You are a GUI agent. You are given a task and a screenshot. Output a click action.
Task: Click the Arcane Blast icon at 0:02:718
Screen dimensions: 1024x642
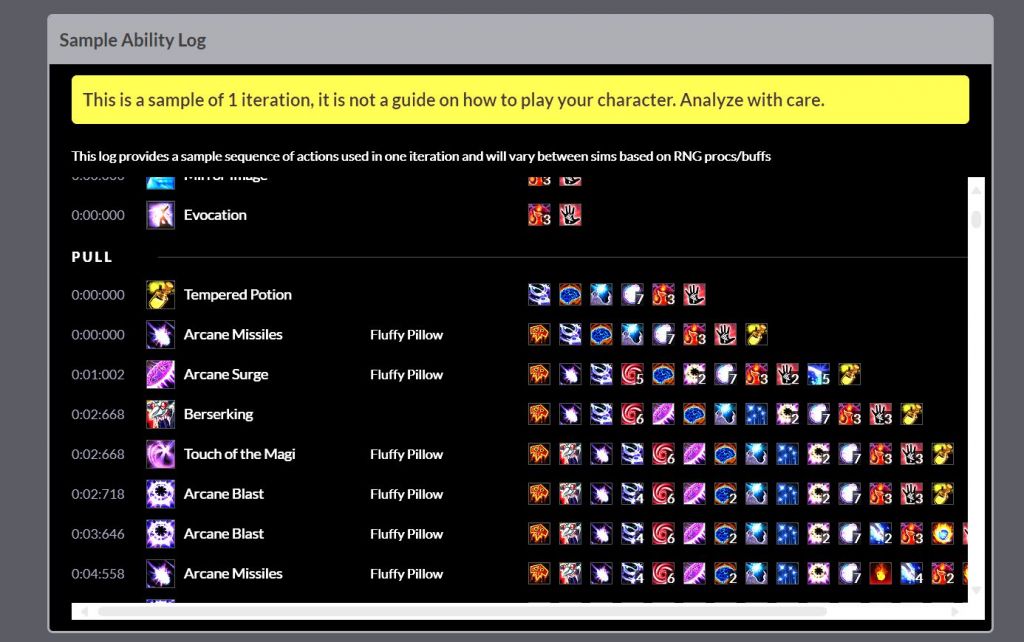[x=160, y=494]
